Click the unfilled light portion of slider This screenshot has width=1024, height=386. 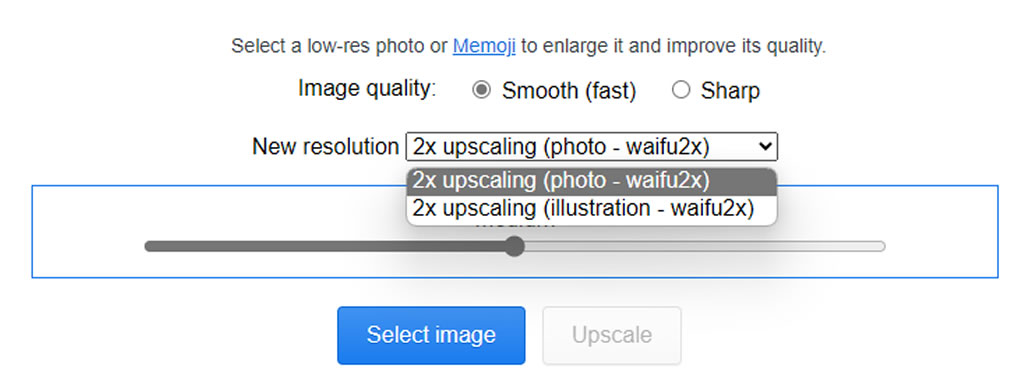[705, 246]
